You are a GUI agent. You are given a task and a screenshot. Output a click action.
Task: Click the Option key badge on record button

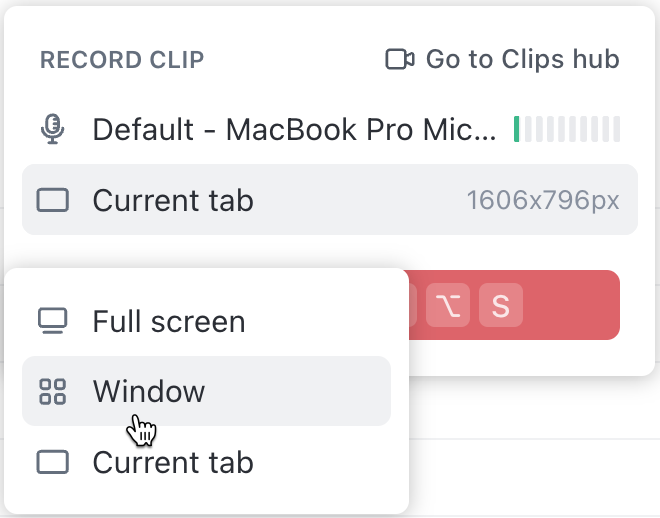pos(449,306)
